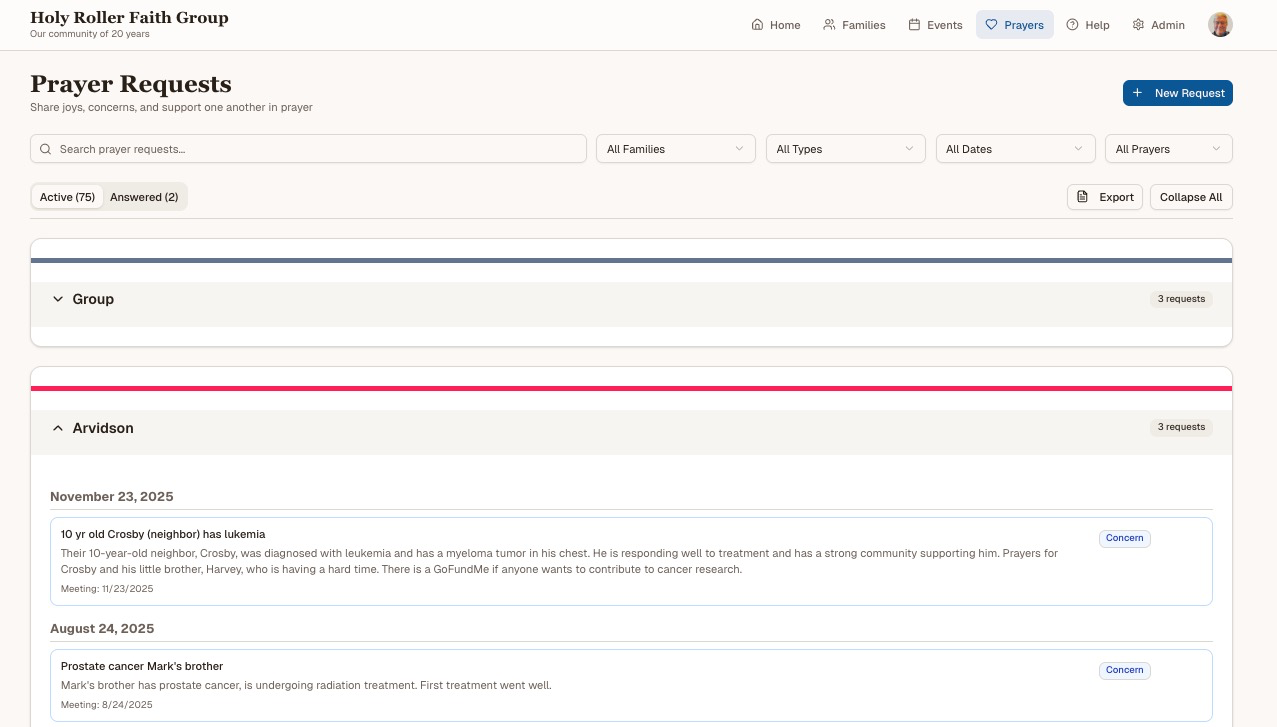Viewport: 1277px width, 727px height.
Task: Open the All Types filter dropdown
Action: coord(845,148)
